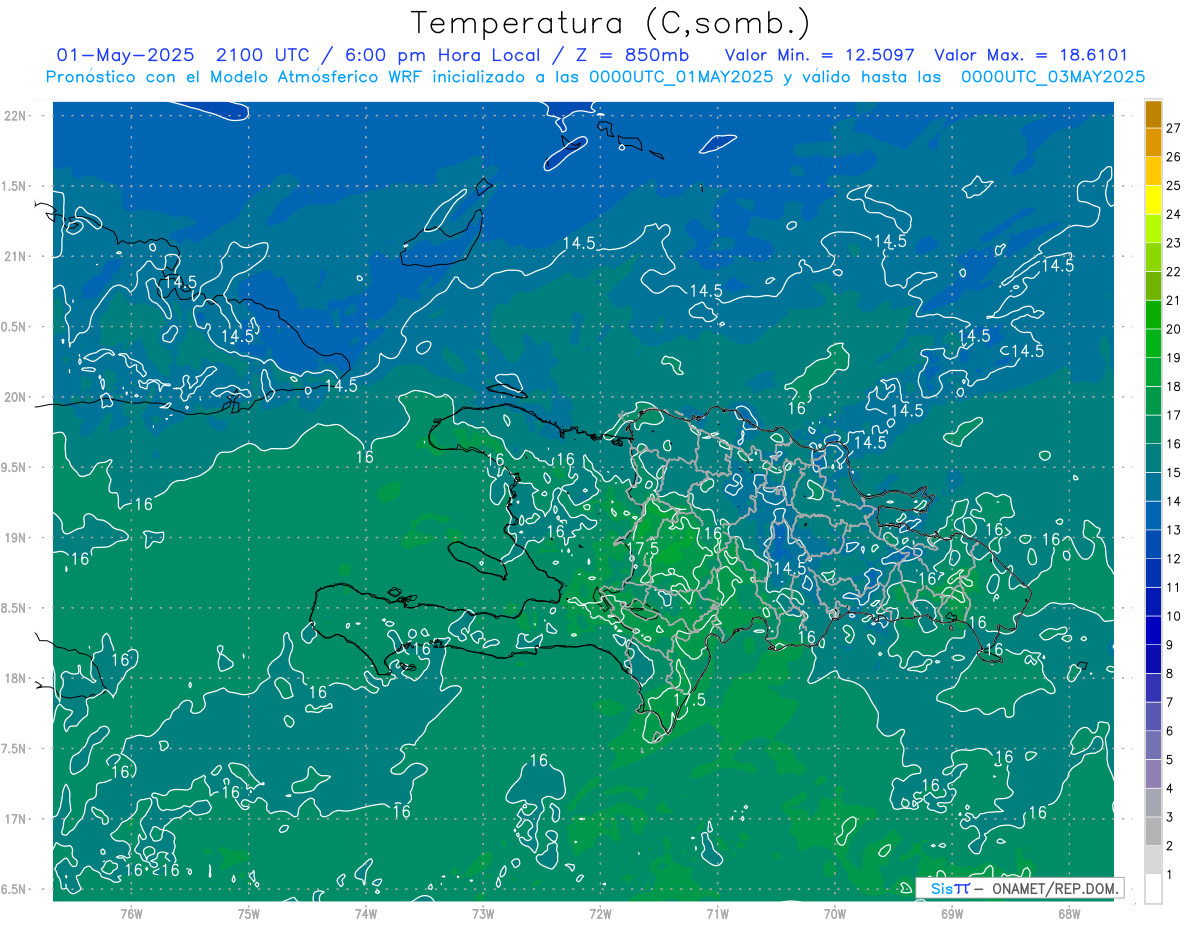Click the "8" value on the color scale
Screen dimensions: 1200x927
pyautogui.click(x=1170, y=674)
